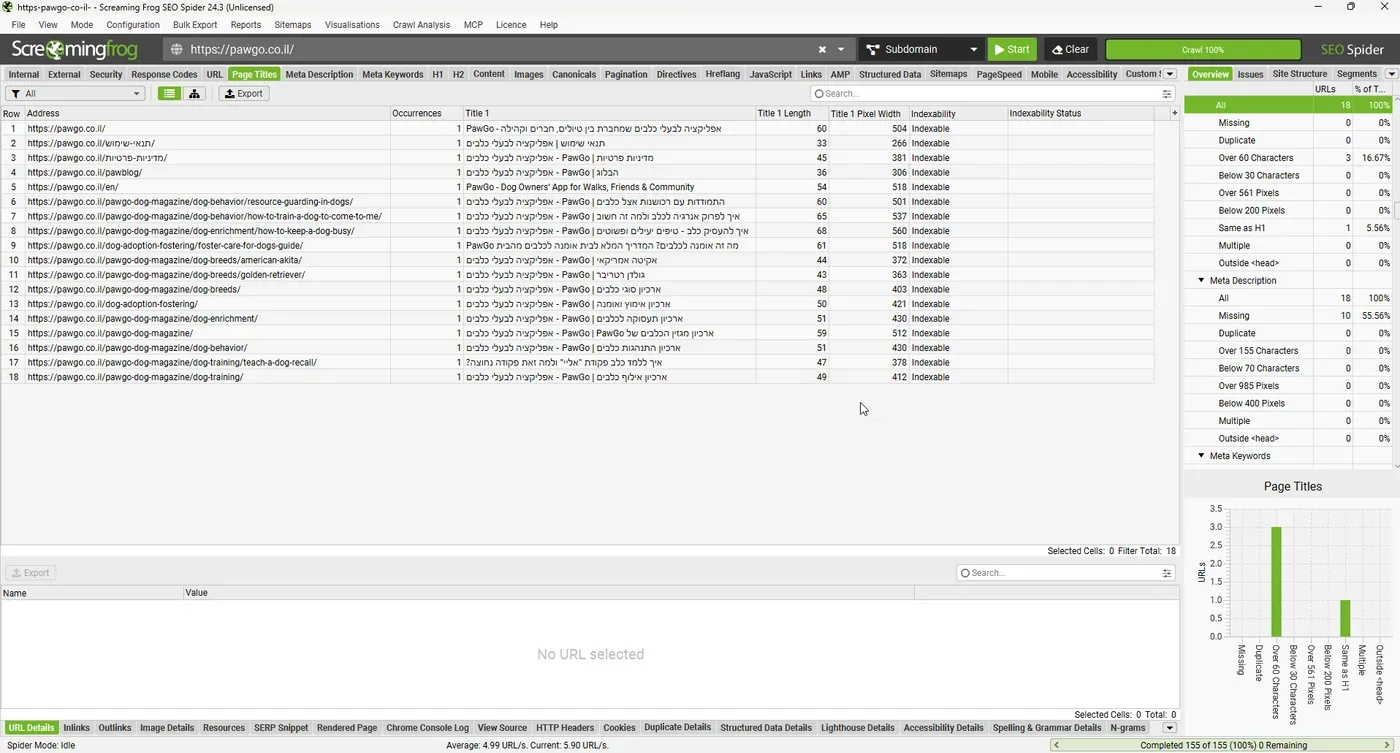Expand the Meta Keywords tree section
The width and height of the screenshot is (1400, 753).
click(x=1201, y=456)
